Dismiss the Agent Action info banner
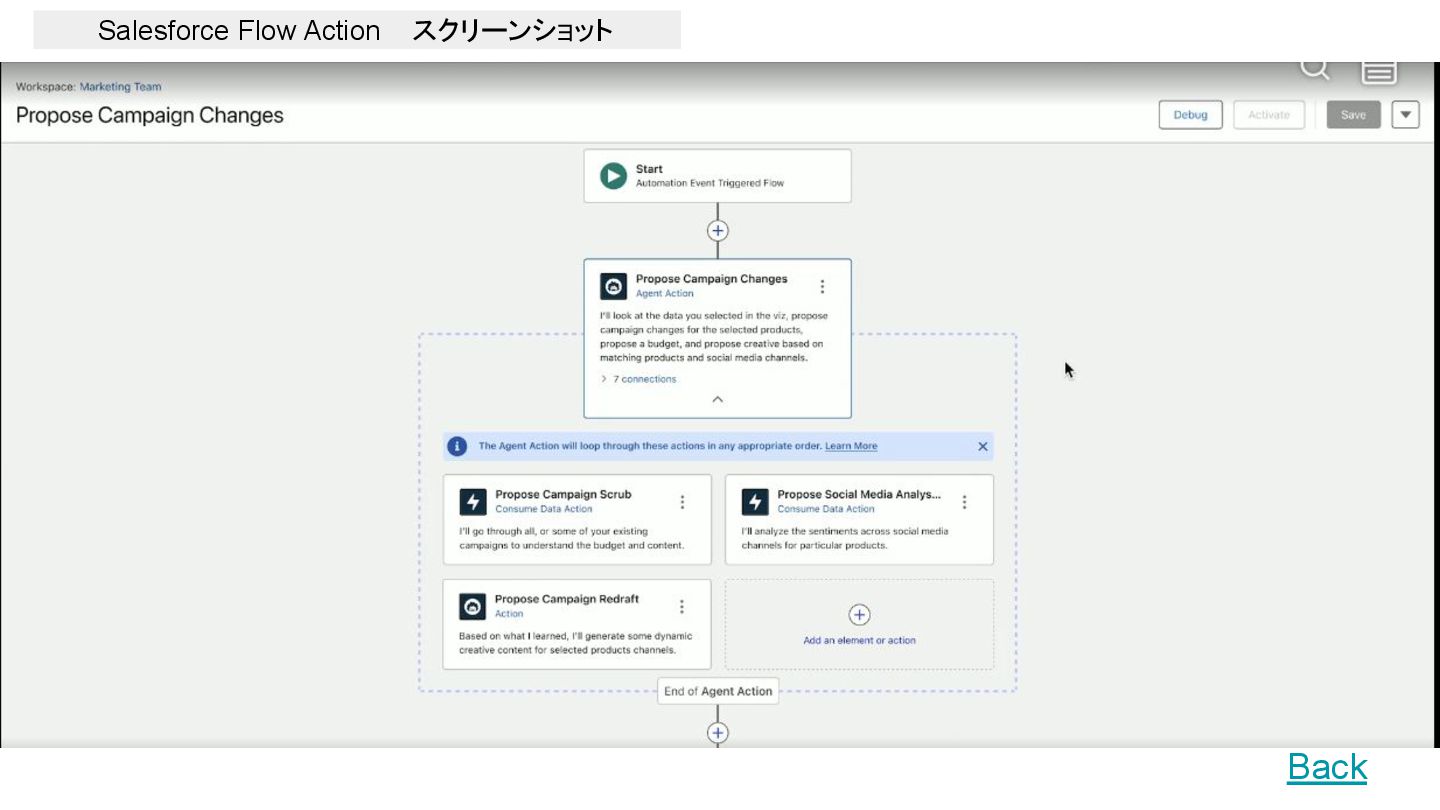1440x810 pixels. coord(982,446)
